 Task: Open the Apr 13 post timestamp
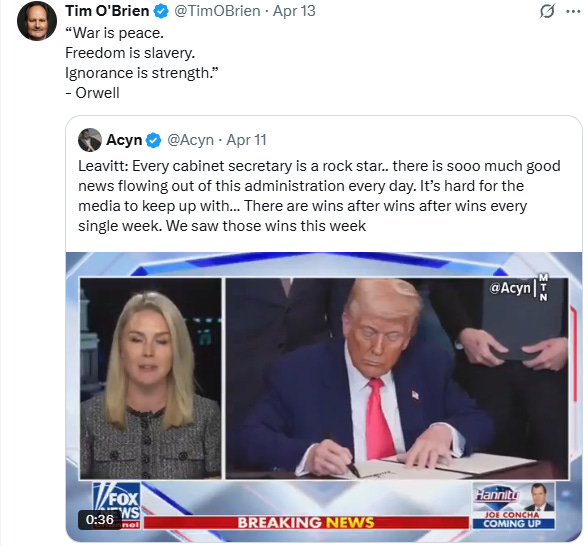coord(294,11)
